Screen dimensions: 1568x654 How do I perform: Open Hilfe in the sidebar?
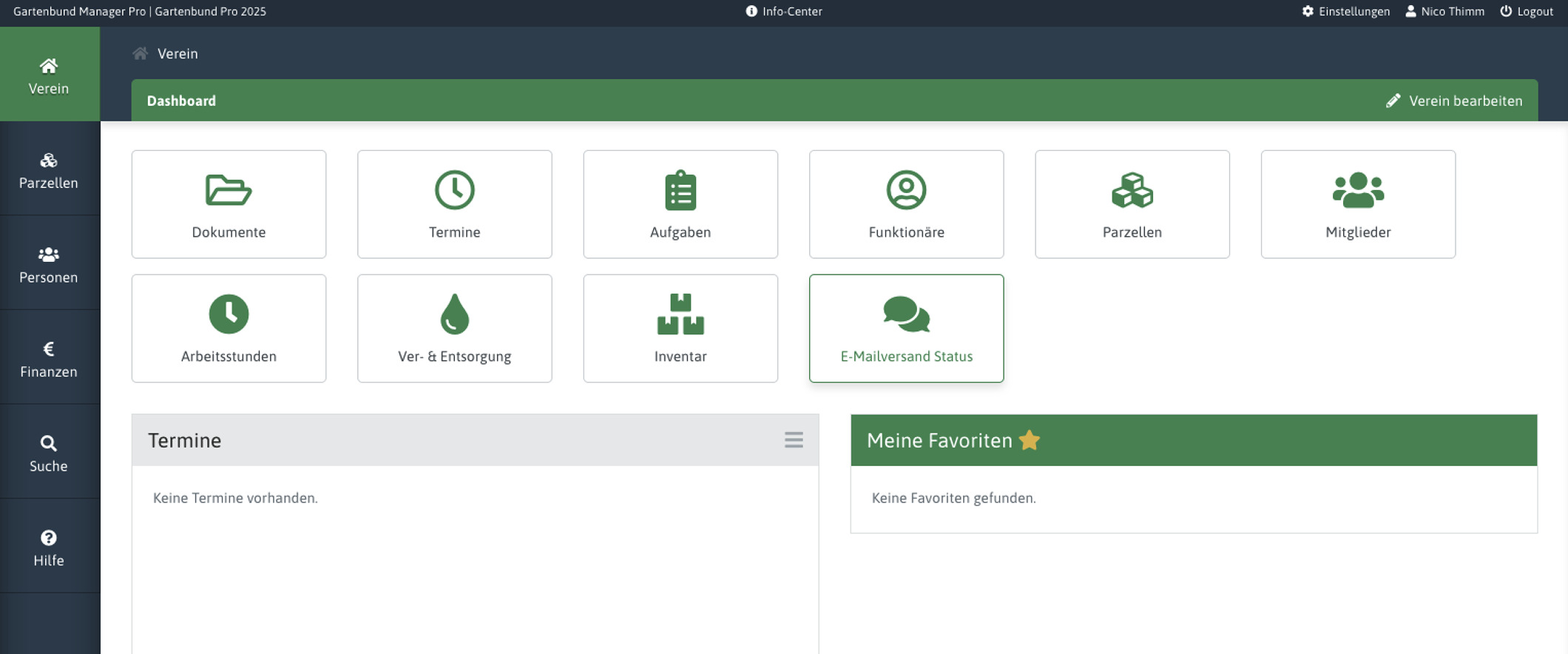[x=49, y=547]
